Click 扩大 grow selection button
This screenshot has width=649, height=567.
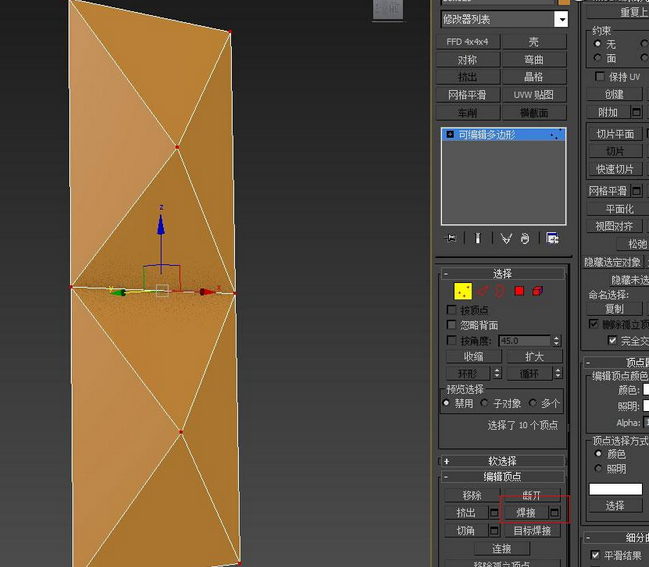click(534, 356)
